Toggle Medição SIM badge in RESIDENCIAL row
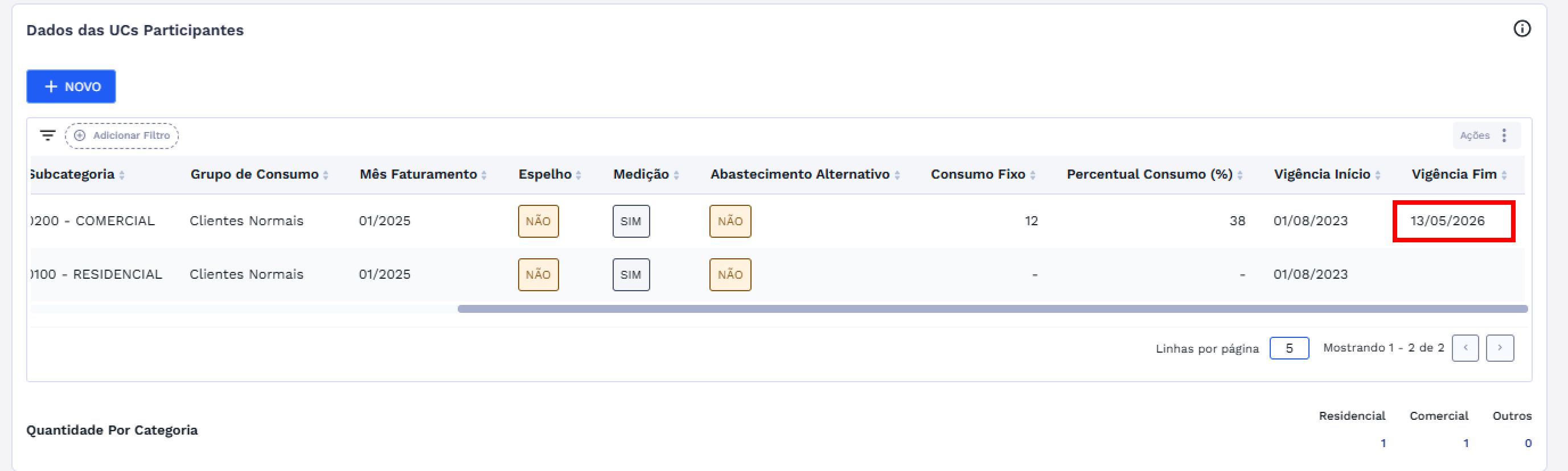Screen dimensions: 1568x471 [631, 274]
